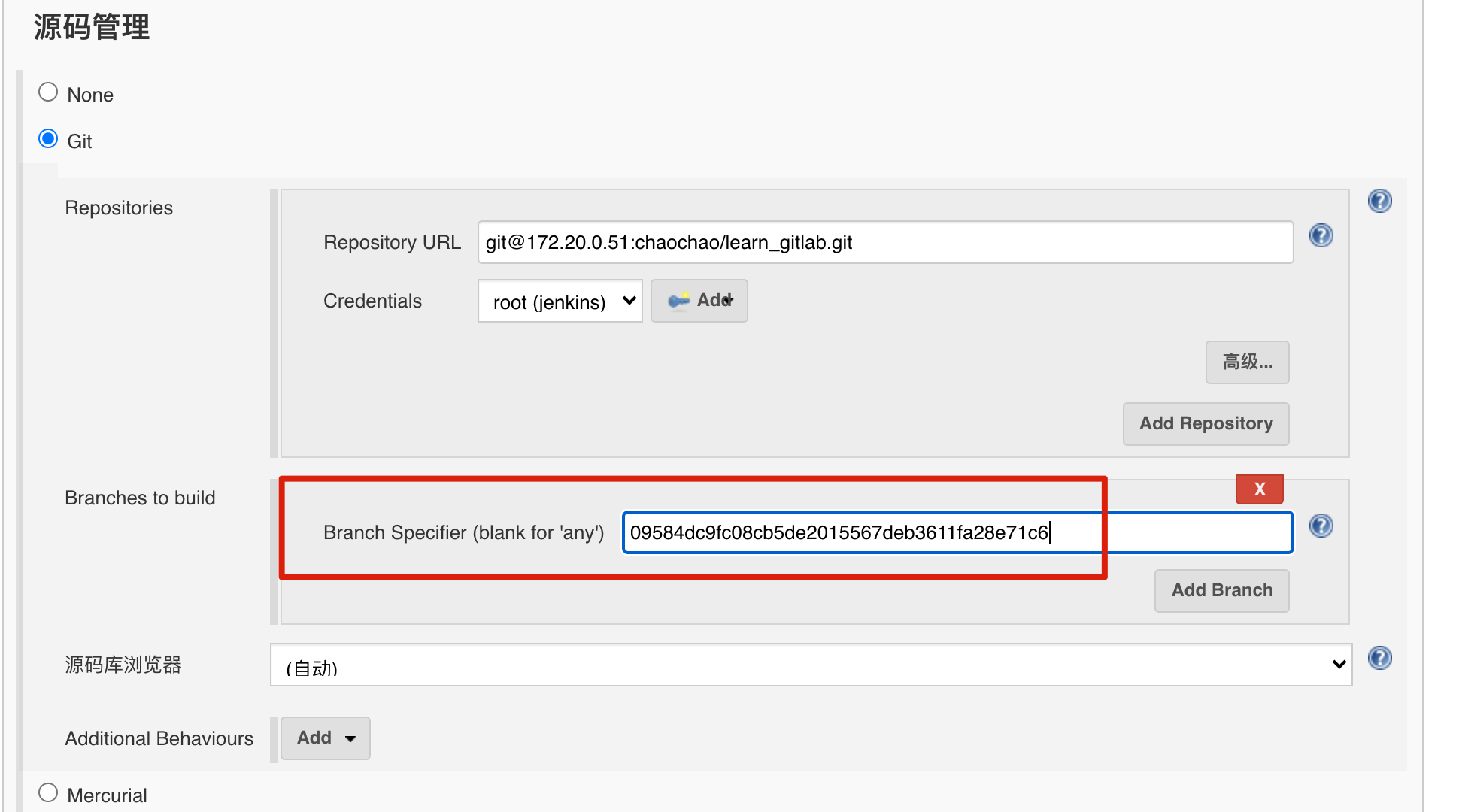Image resolution: width=1459 pixels, height=812 pixels.
Task: Open help icon beside 源码库浏览器 dropdown
Action: (1379, 658)
